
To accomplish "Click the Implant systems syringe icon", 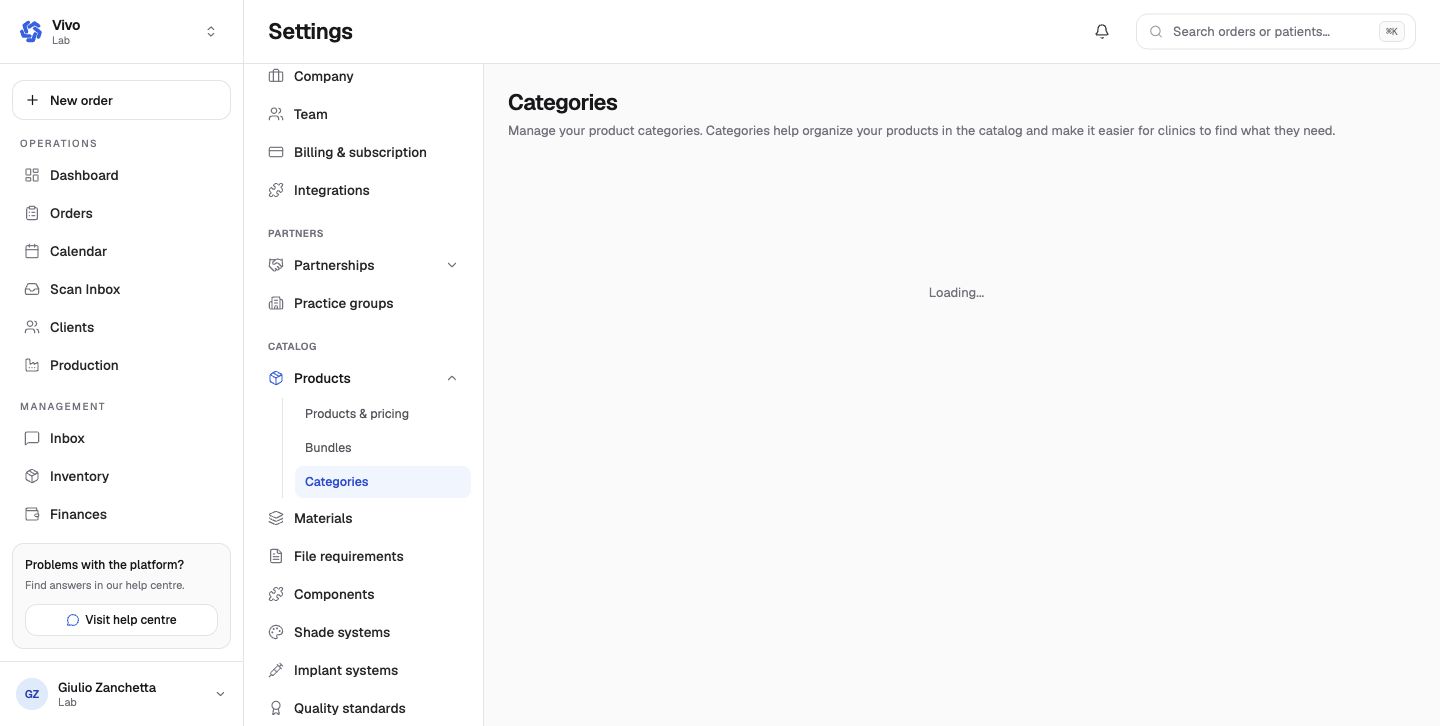I will 276,670.
